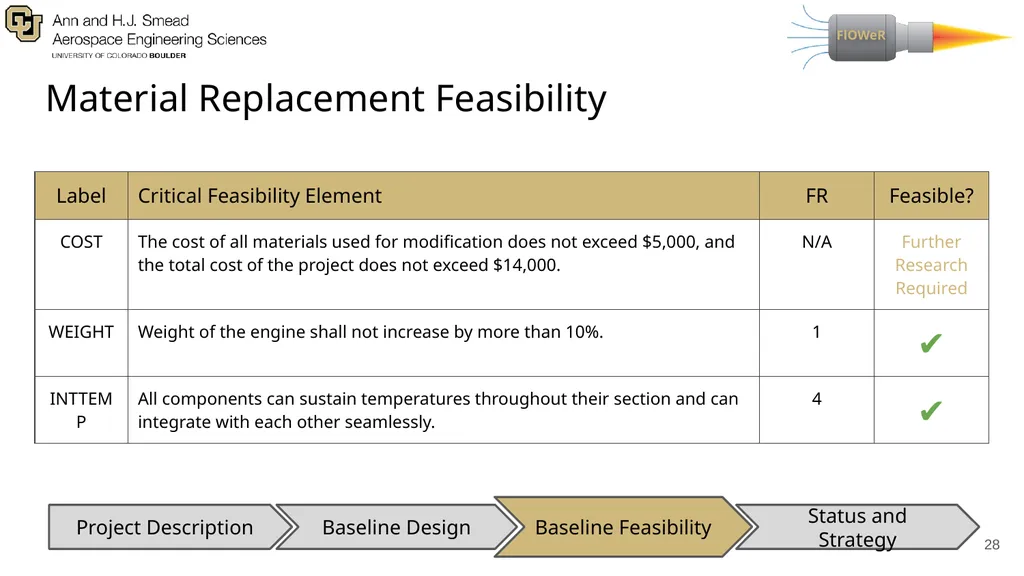The image size is (1024, 576).
Task: Select the INTTEMP label cell
Action: [81, 410]
